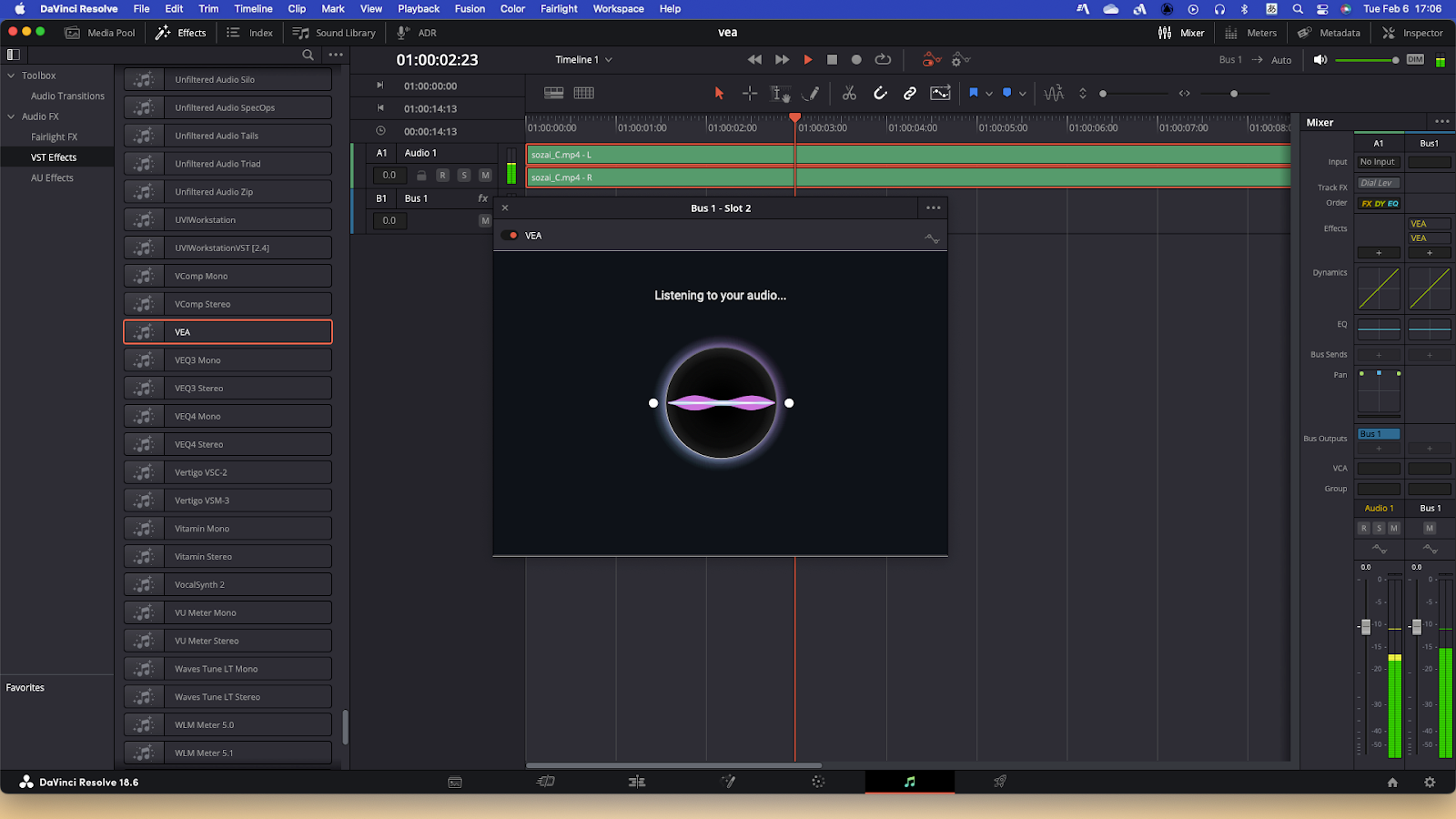Open the Mixer panel options menu
This screenshot has height=819, width=1456.
pyautogui.click(x=1442, y=122)
